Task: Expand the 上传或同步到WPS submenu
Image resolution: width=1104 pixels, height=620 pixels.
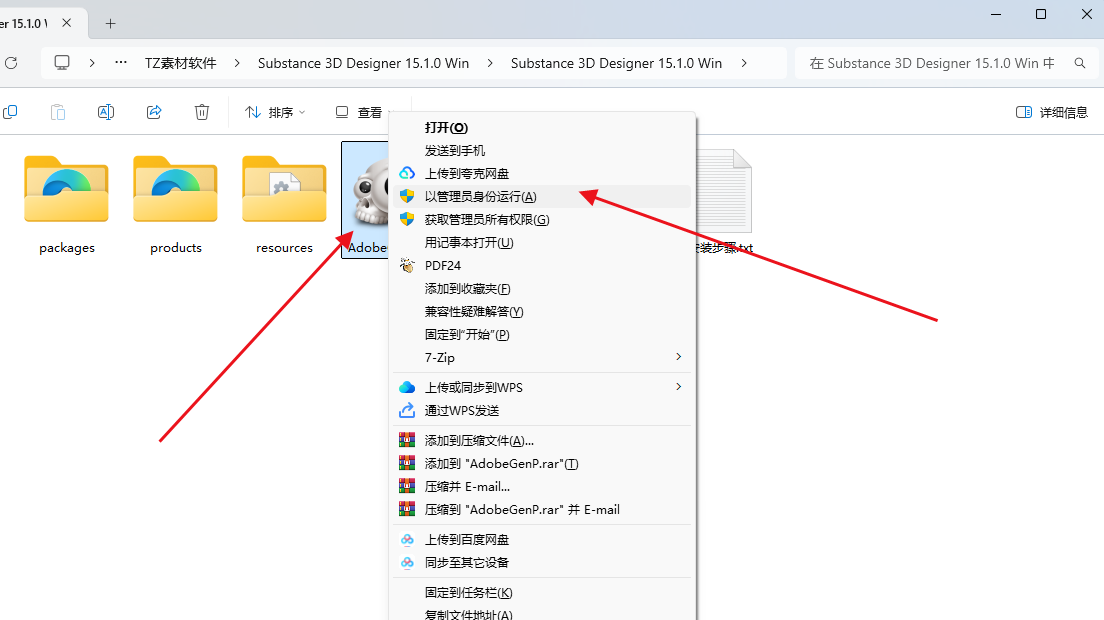Action: (x=678, y=386)
